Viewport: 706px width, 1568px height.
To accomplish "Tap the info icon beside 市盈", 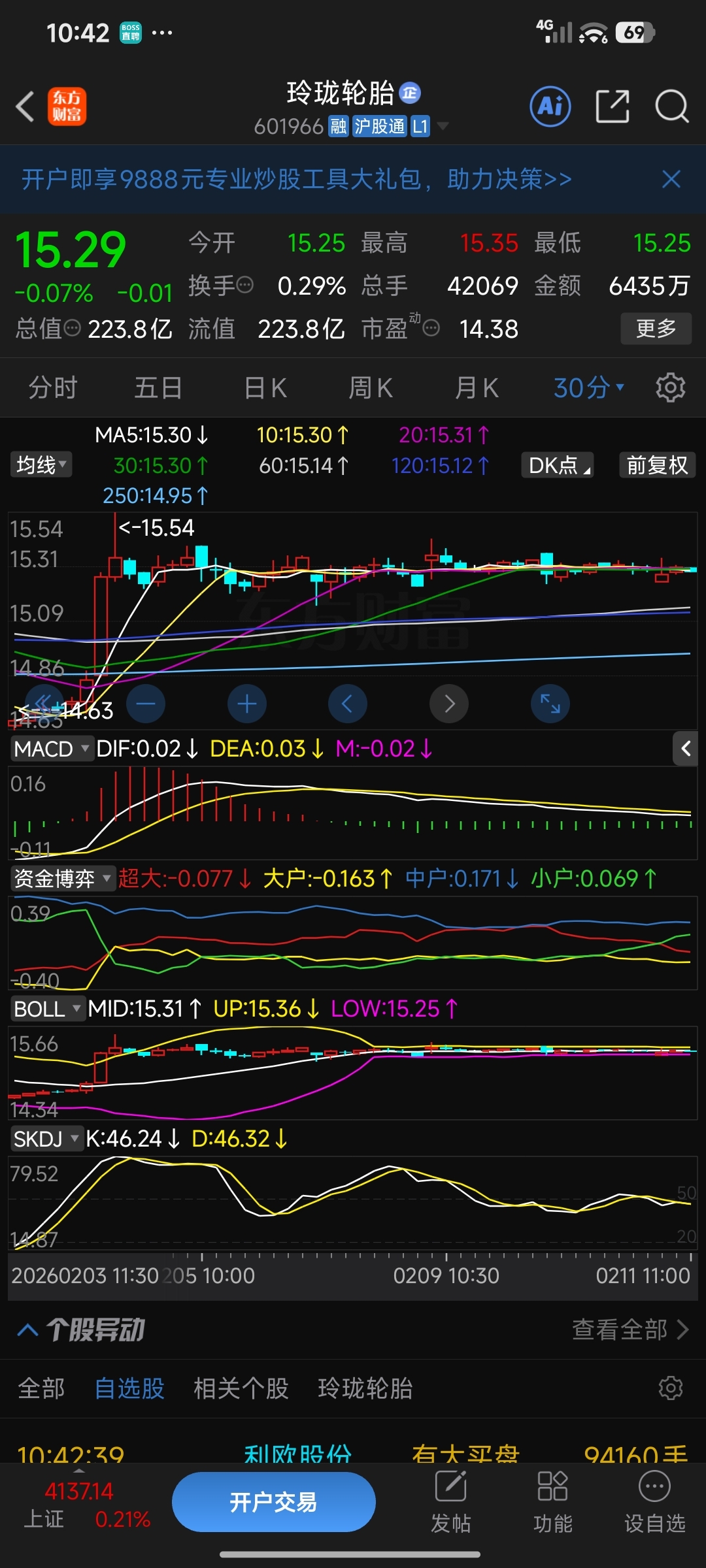I will click(431, 328).
